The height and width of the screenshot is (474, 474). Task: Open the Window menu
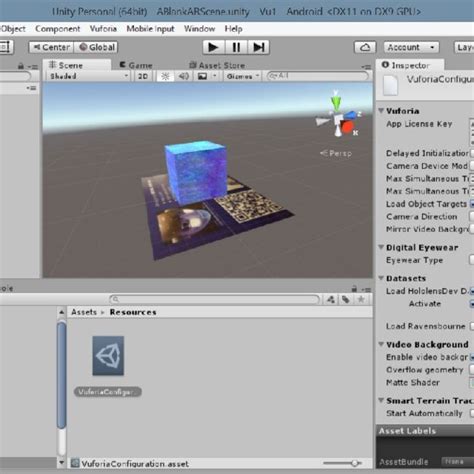pos(199,29)
